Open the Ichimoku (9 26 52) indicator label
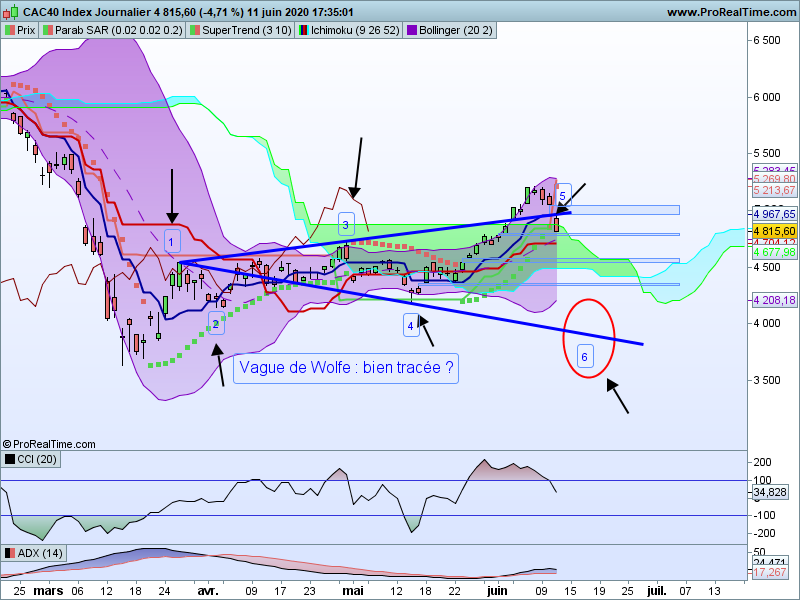The height and width of the screenshot is (600, 800). click(349, 30)
